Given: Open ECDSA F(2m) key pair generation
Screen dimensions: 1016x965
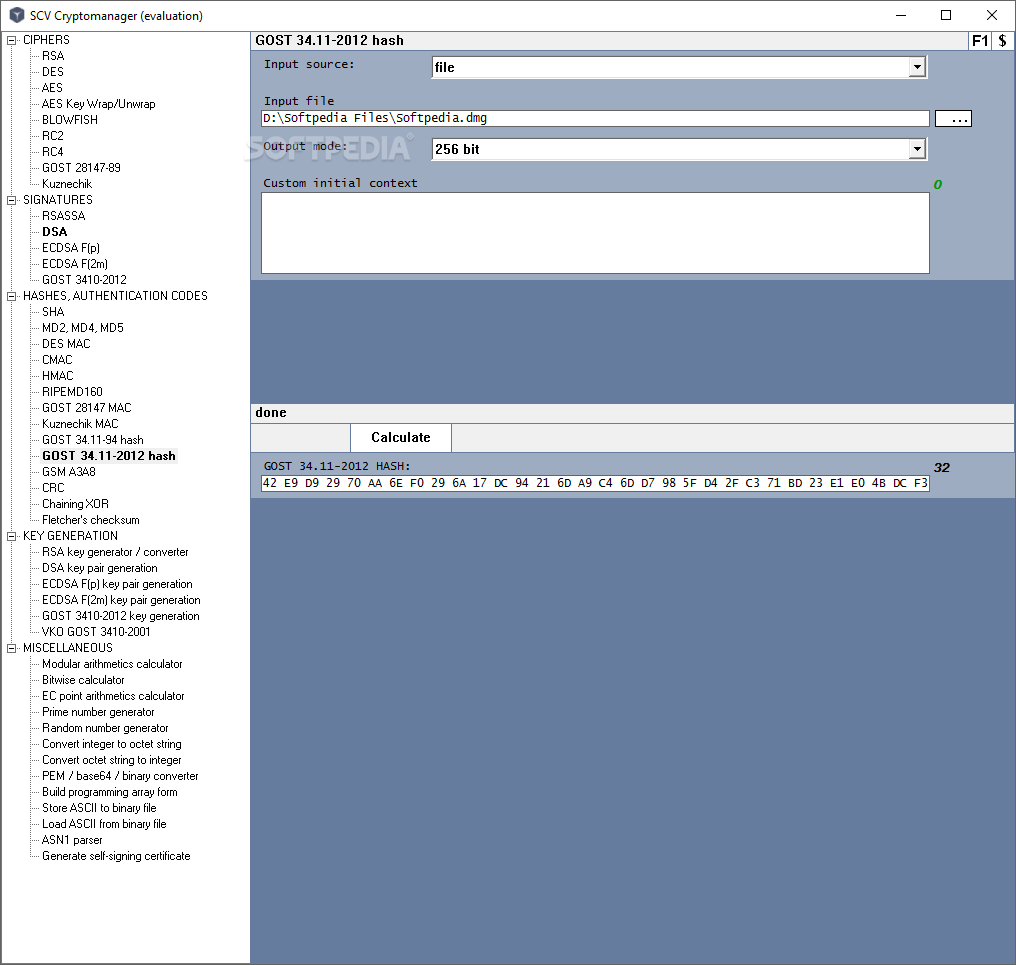Looking at the screenshot, I should pyautogui.click(x=121, y=600).
